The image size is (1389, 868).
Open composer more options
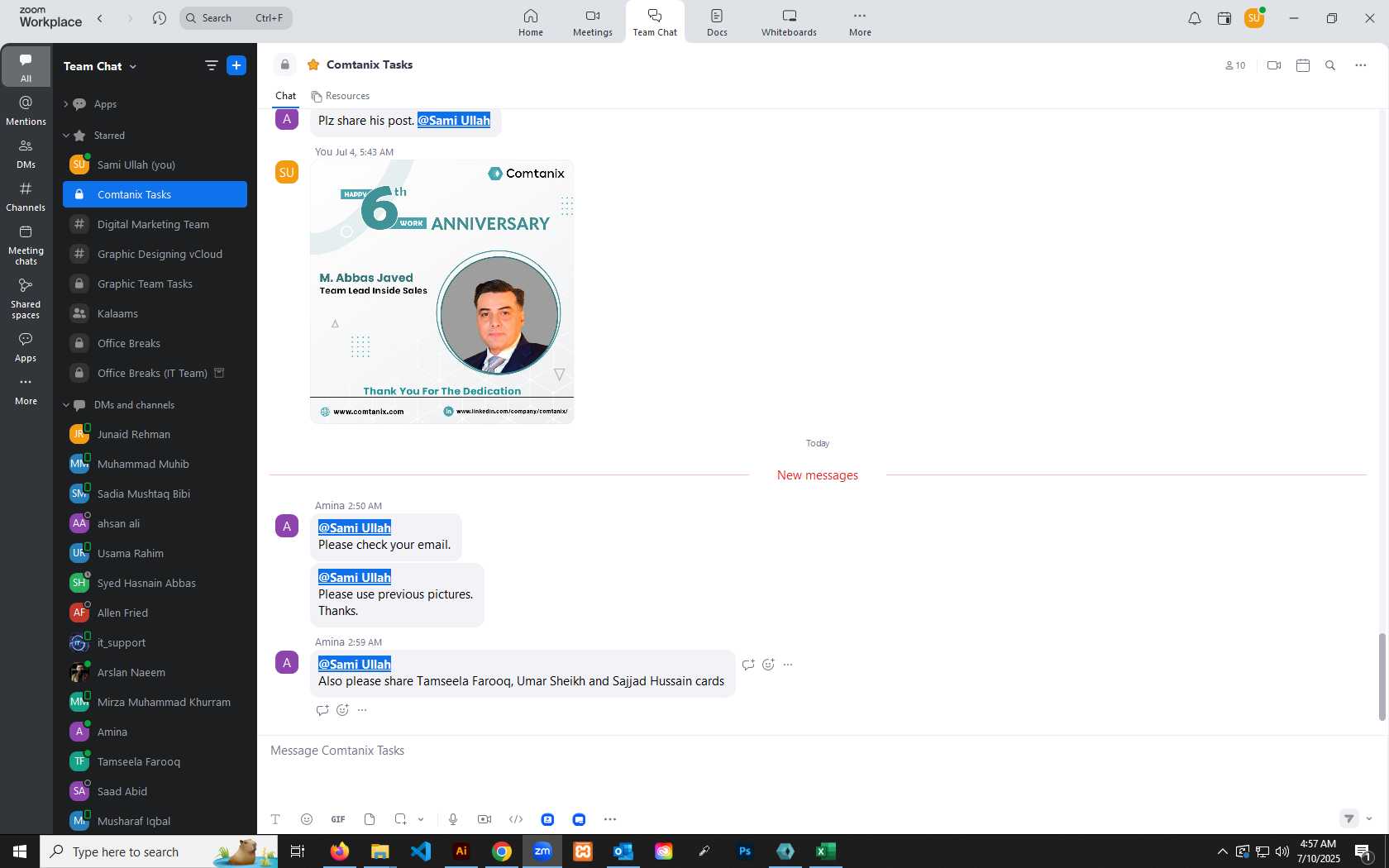[x=610, y=819]
